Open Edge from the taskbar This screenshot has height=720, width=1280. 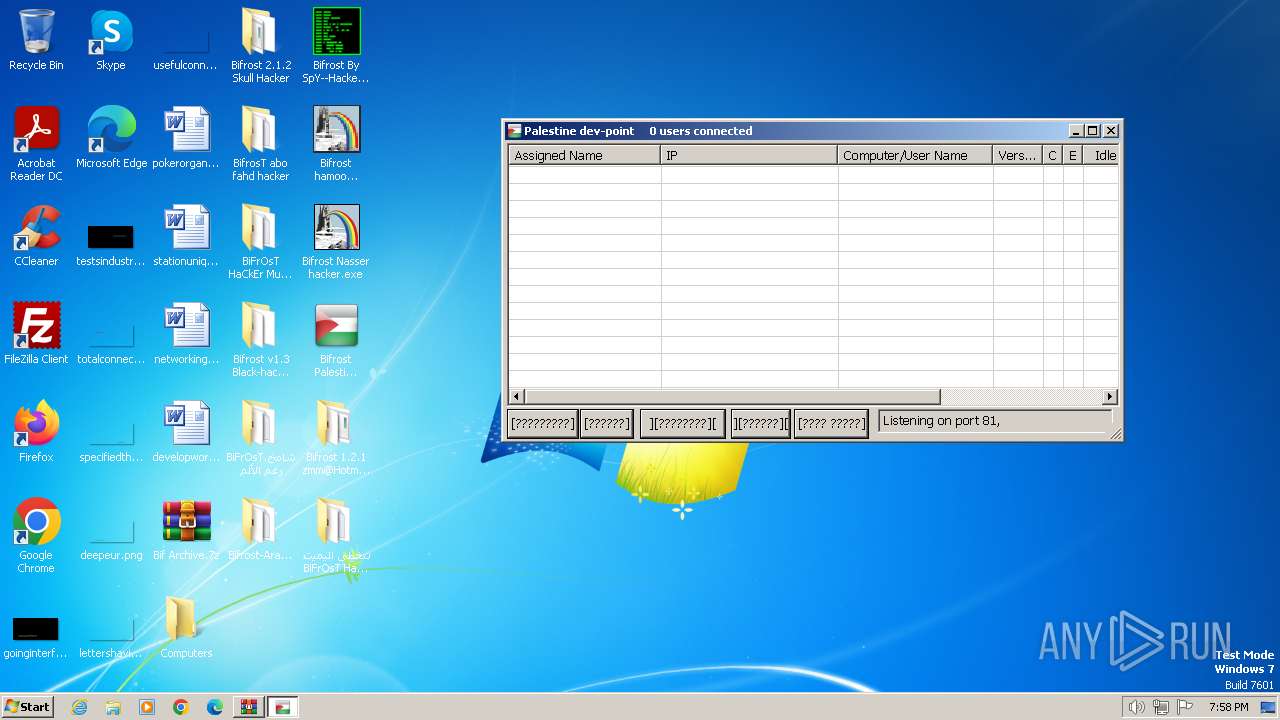point(215,707)
